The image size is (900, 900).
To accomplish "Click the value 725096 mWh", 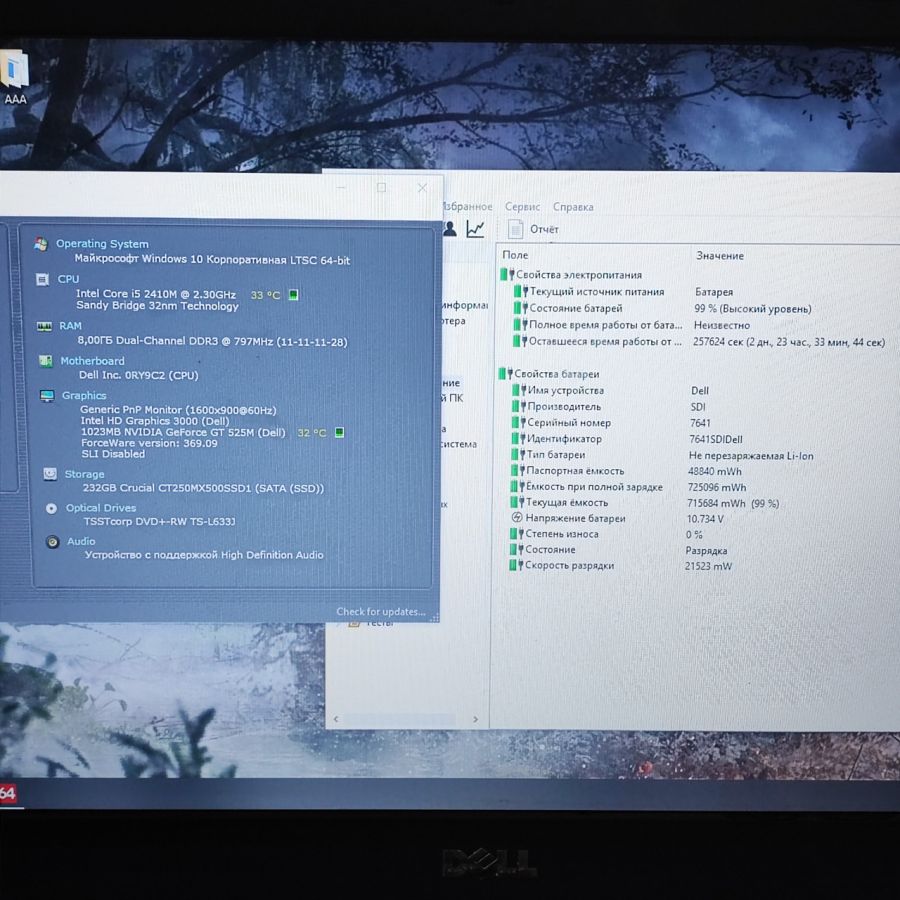I will [x=717, y=487].
